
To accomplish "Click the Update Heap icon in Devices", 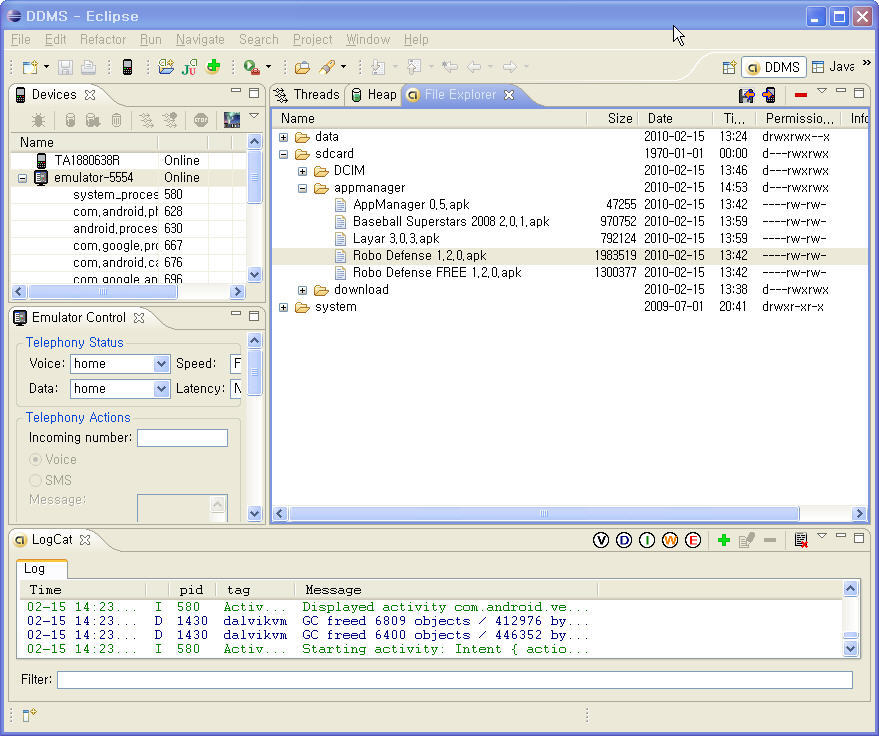I will 70,119.
